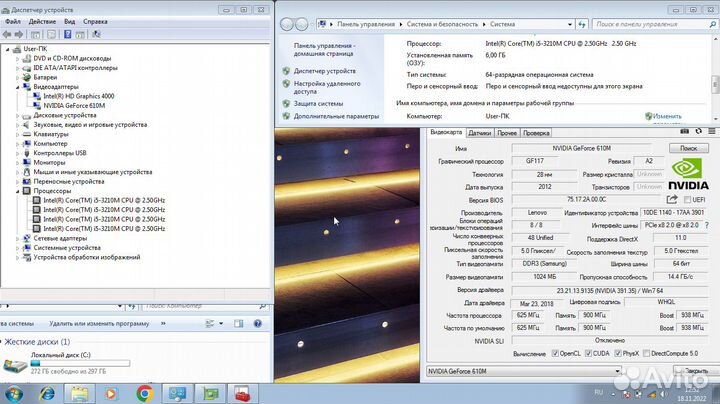Open the Диспетчер устройств sidebar link
720x404 pixels.
point(325,71)
